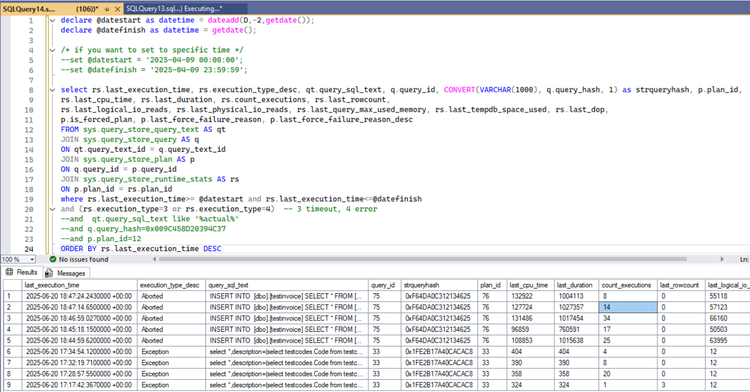
Task: Click last_cpu_time cell '131486'
Action: tap(530, 318)
